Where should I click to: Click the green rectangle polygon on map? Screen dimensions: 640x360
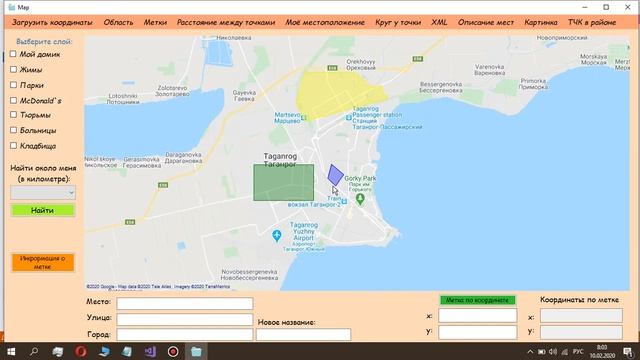click(x=284, y=182)
